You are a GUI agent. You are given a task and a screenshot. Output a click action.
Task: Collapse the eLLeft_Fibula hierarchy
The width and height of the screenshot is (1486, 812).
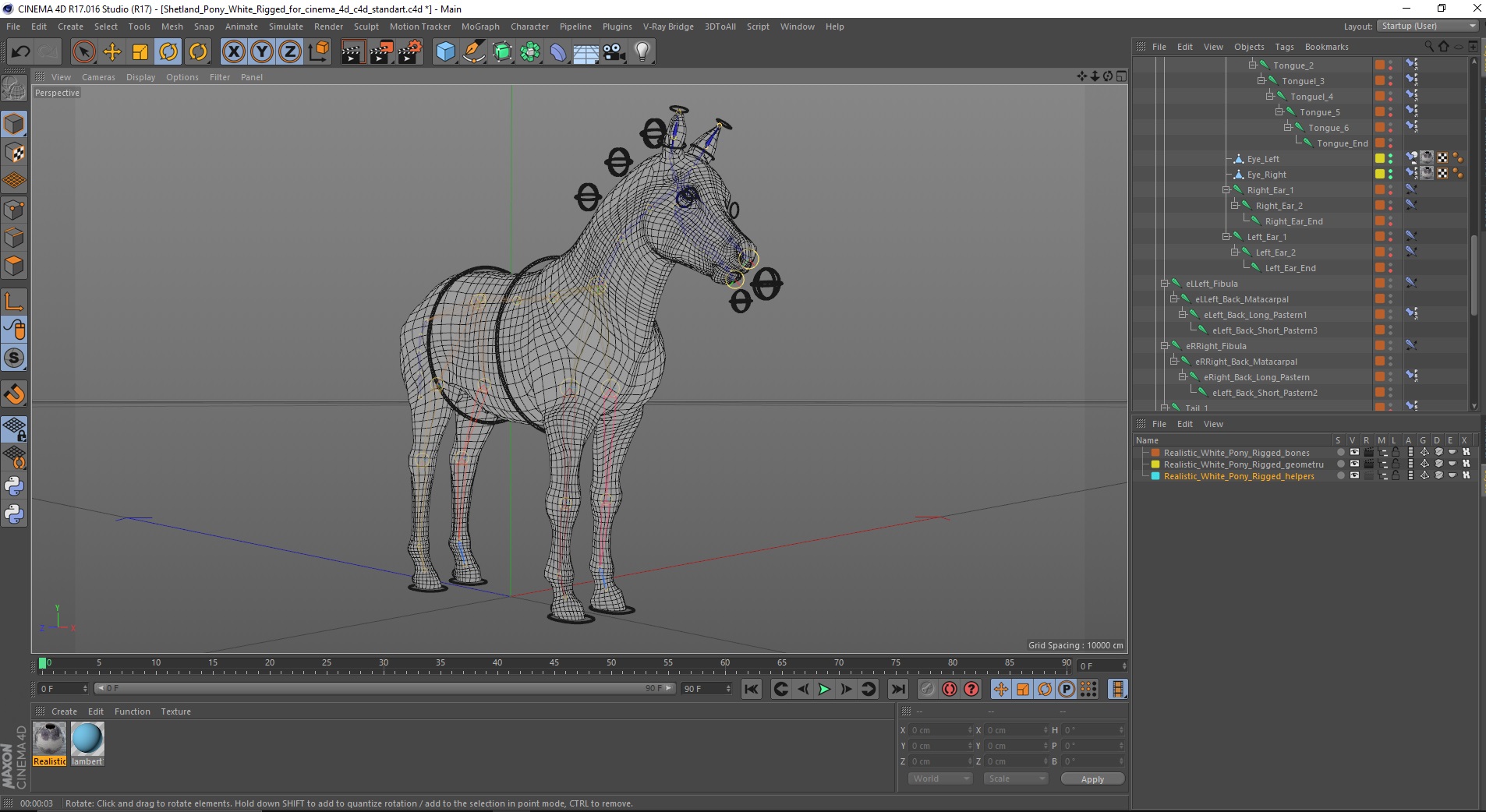(1164, 283)
